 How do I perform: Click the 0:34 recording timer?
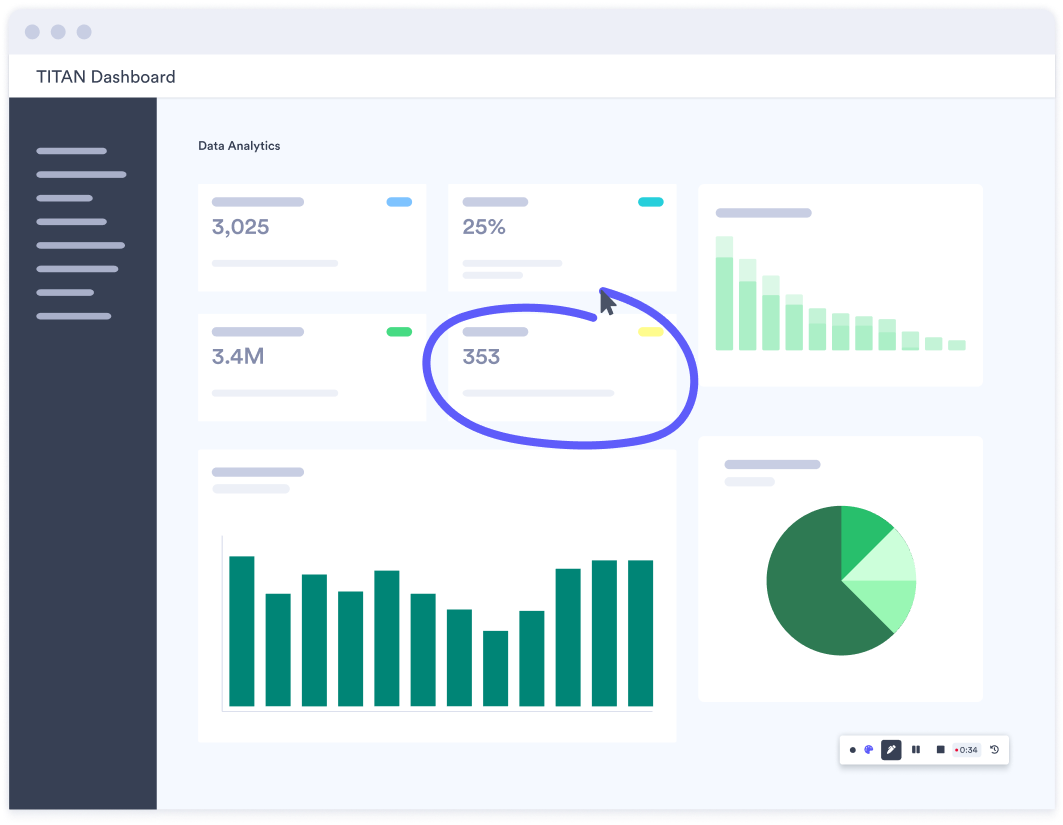point(967,749)
